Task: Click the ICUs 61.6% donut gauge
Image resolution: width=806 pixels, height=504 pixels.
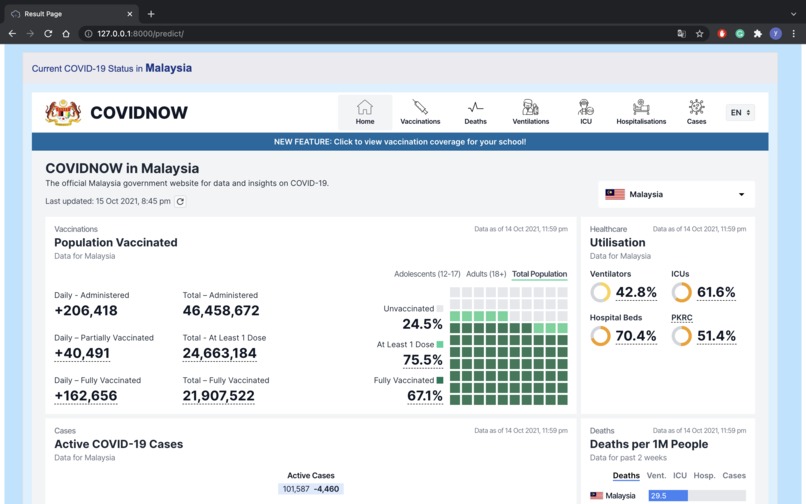Action: pyautogui.click(x=682, y=292)
